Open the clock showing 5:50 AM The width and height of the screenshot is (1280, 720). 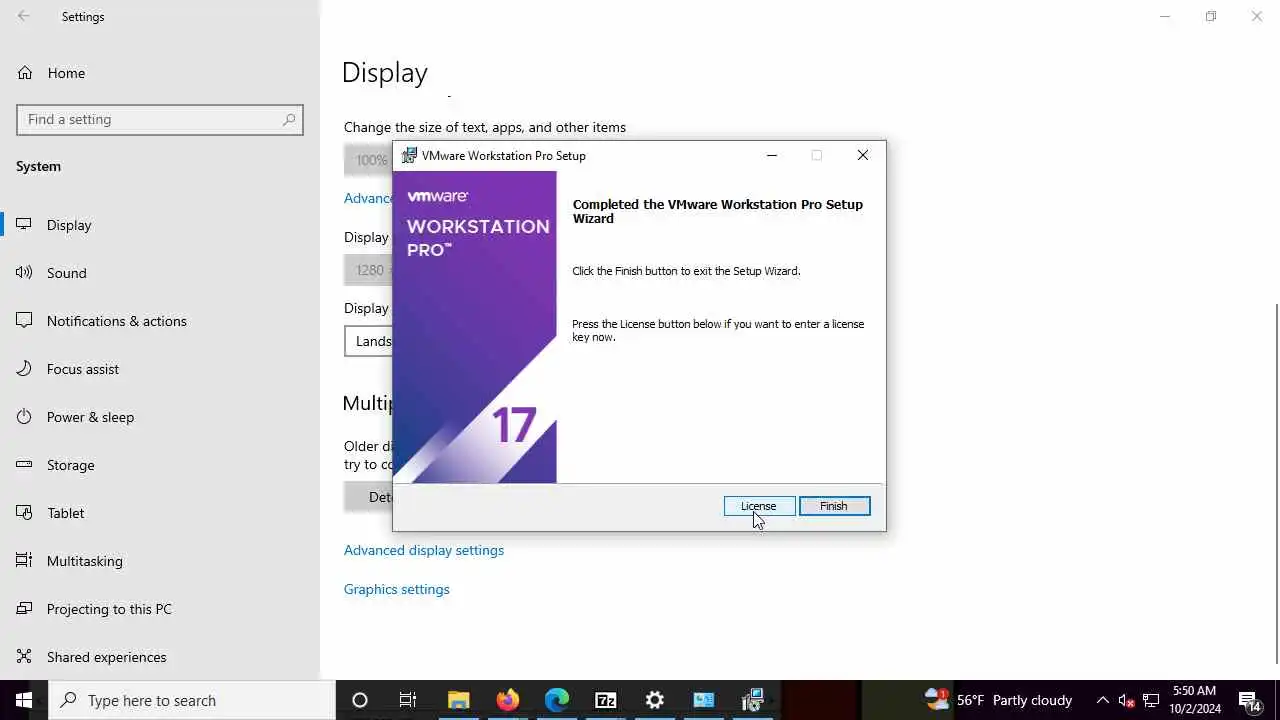click(1195, 700)
